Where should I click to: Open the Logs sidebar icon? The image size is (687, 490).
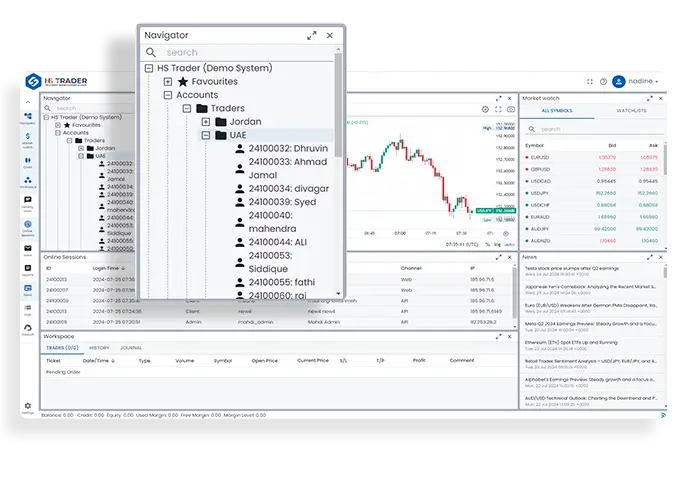coord(28,309)
